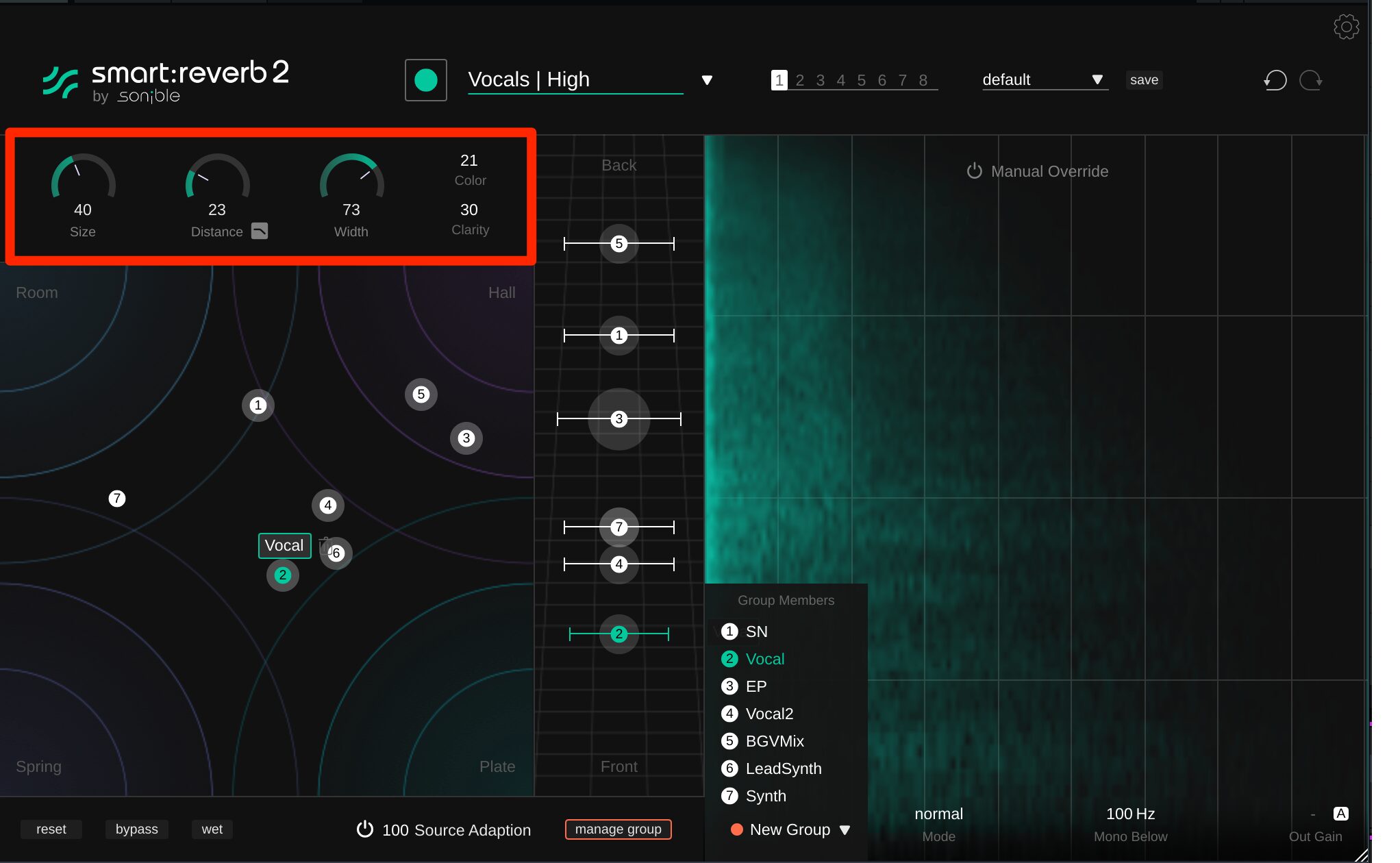Click node 7 on the depth stage
The height and width of the screenshot is (863, 1400).
[x=618, y=527]
